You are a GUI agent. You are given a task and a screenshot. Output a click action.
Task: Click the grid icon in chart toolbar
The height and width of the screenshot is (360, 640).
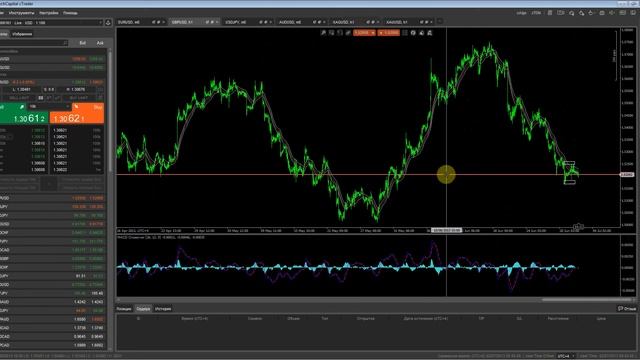(x=404, y=33)
